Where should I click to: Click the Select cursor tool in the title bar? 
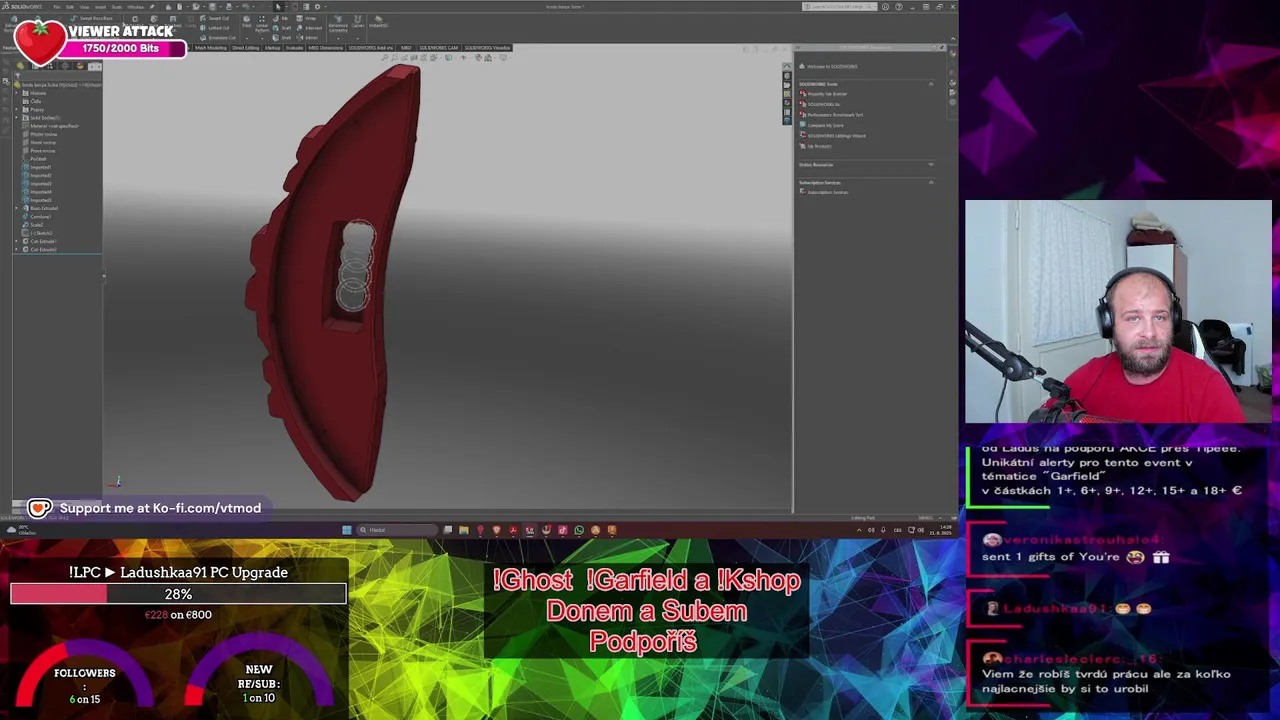[x=278, y=7]
